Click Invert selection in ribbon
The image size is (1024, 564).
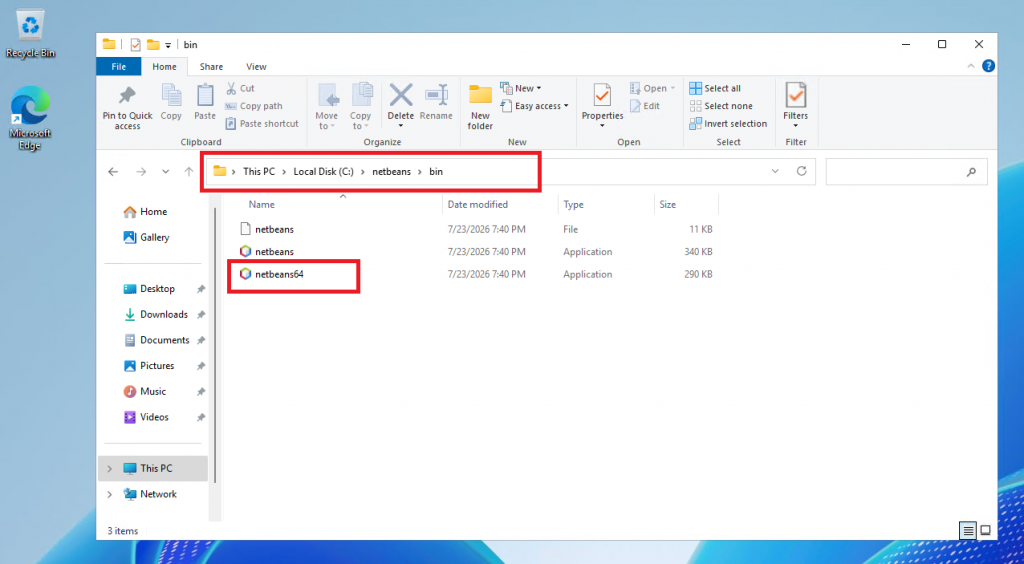coord(728,123)
